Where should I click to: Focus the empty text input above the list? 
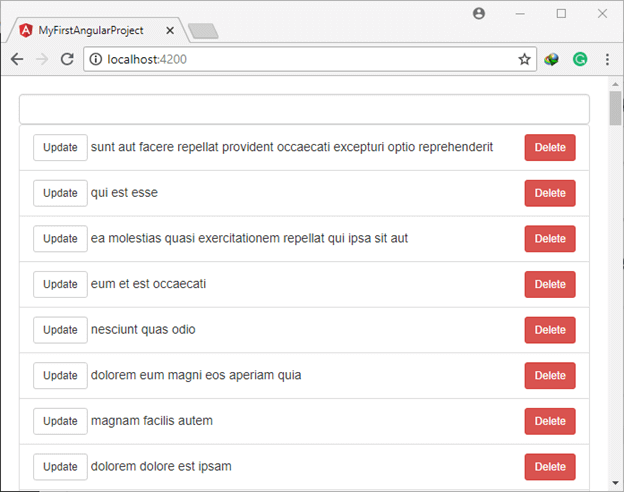304,109
